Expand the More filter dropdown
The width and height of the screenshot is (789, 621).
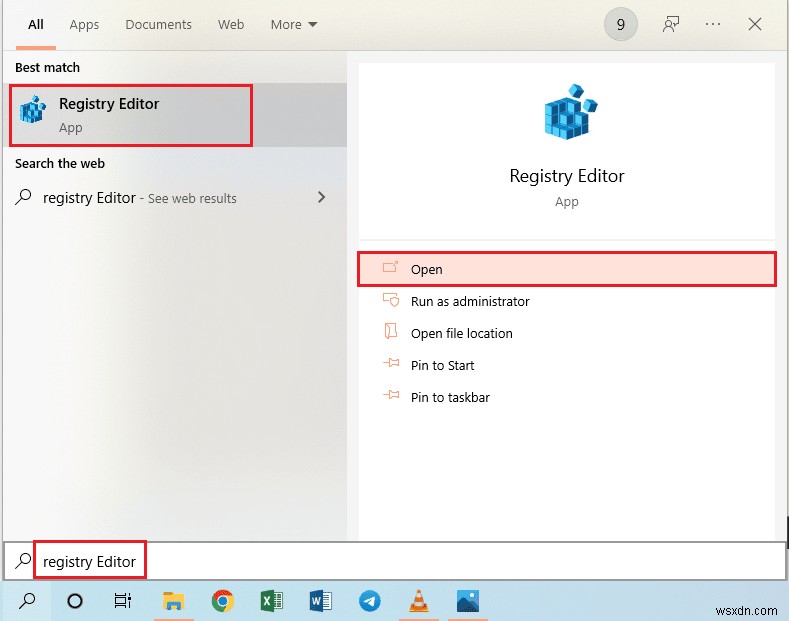click(294, 25)
